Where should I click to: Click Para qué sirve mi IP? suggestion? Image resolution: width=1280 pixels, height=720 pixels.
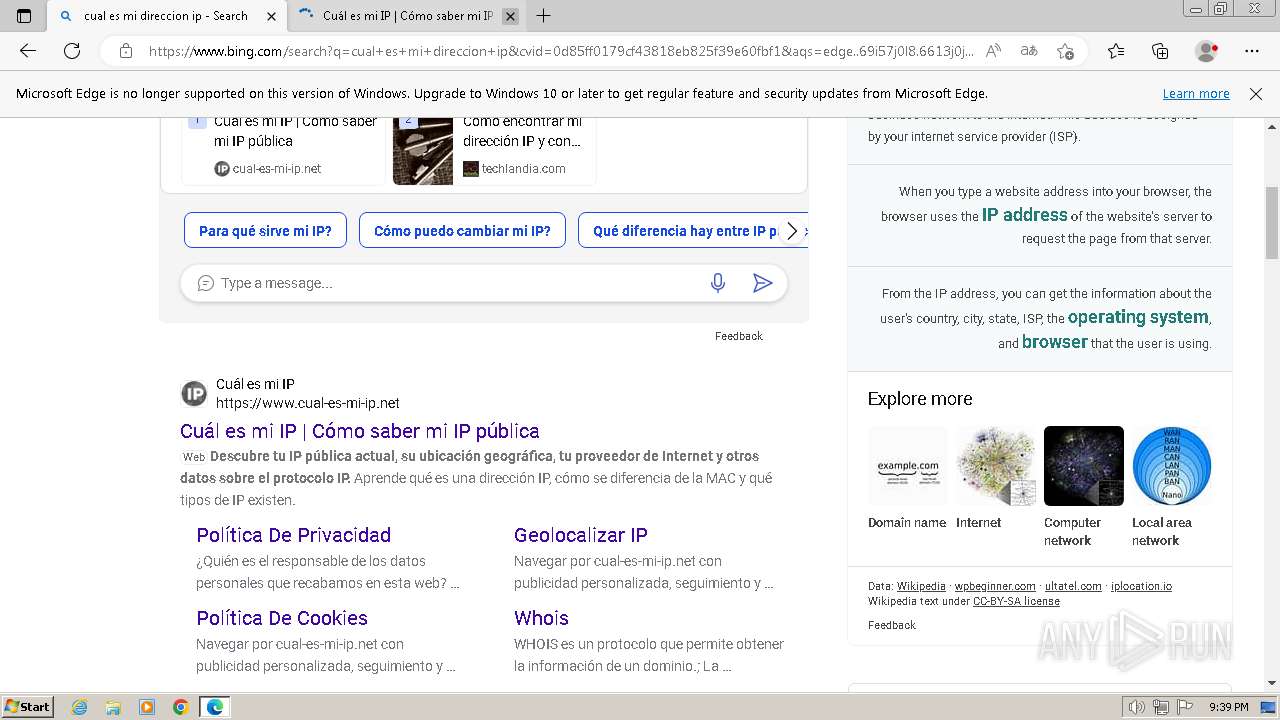[x=265, y=231]
